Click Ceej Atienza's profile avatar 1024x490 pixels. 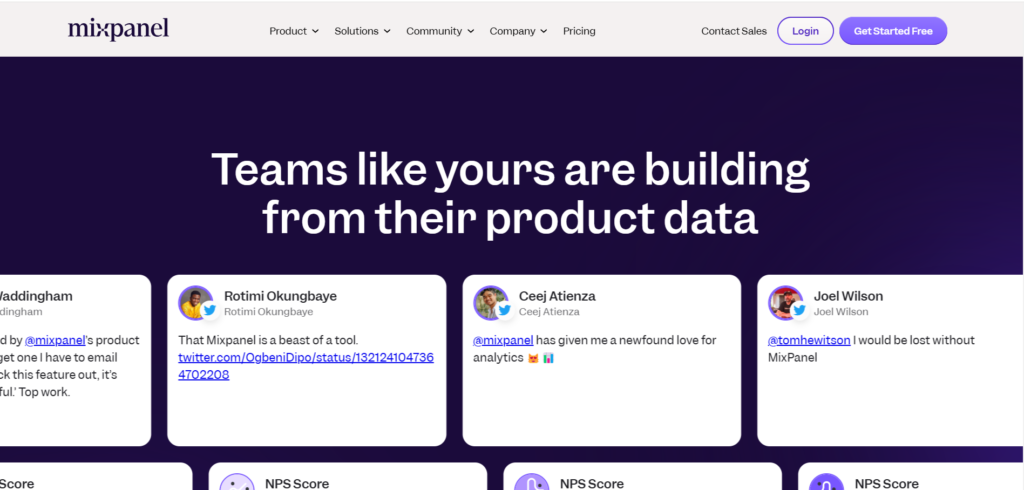coord(490,302)
